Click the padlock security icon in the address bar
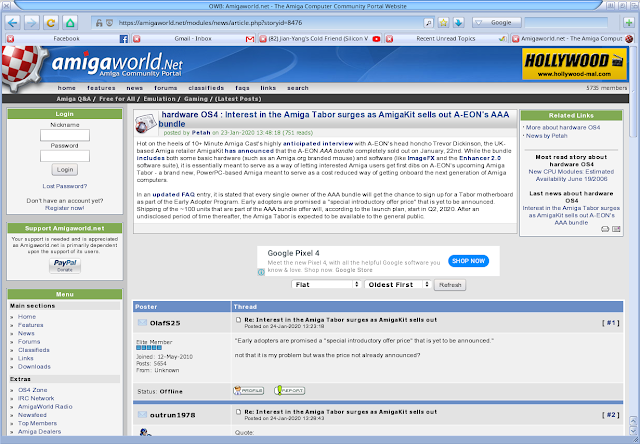Image resolution: width=640 pixels, height=444 pixels. 99,23
